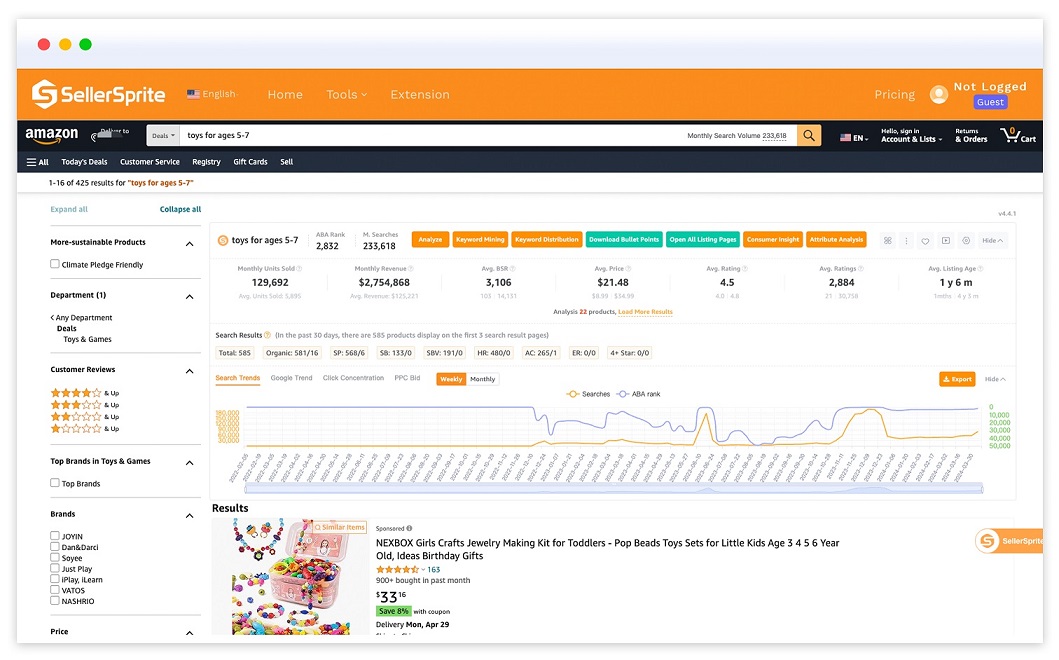Open the Amazon shopping cart
The width and height of the screenshot is (1059, 660).
click(x=1018, y=135)
